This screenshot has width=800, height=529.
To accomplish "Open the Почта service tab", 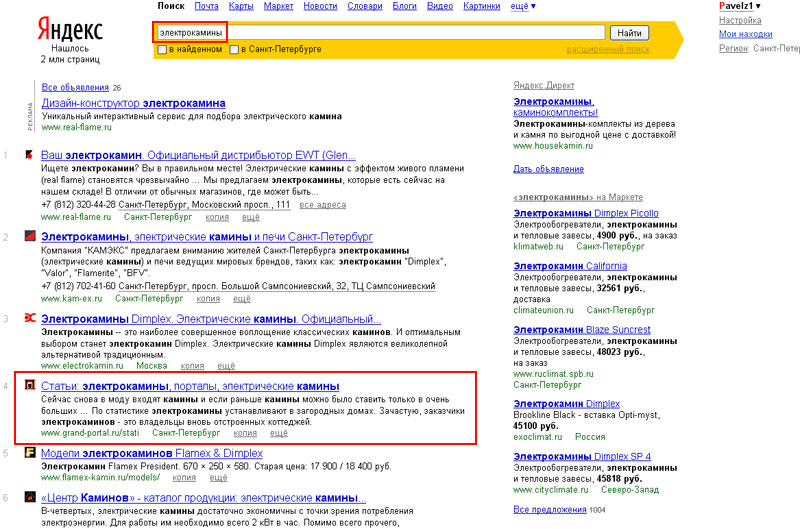I will (x=207, y=6).
